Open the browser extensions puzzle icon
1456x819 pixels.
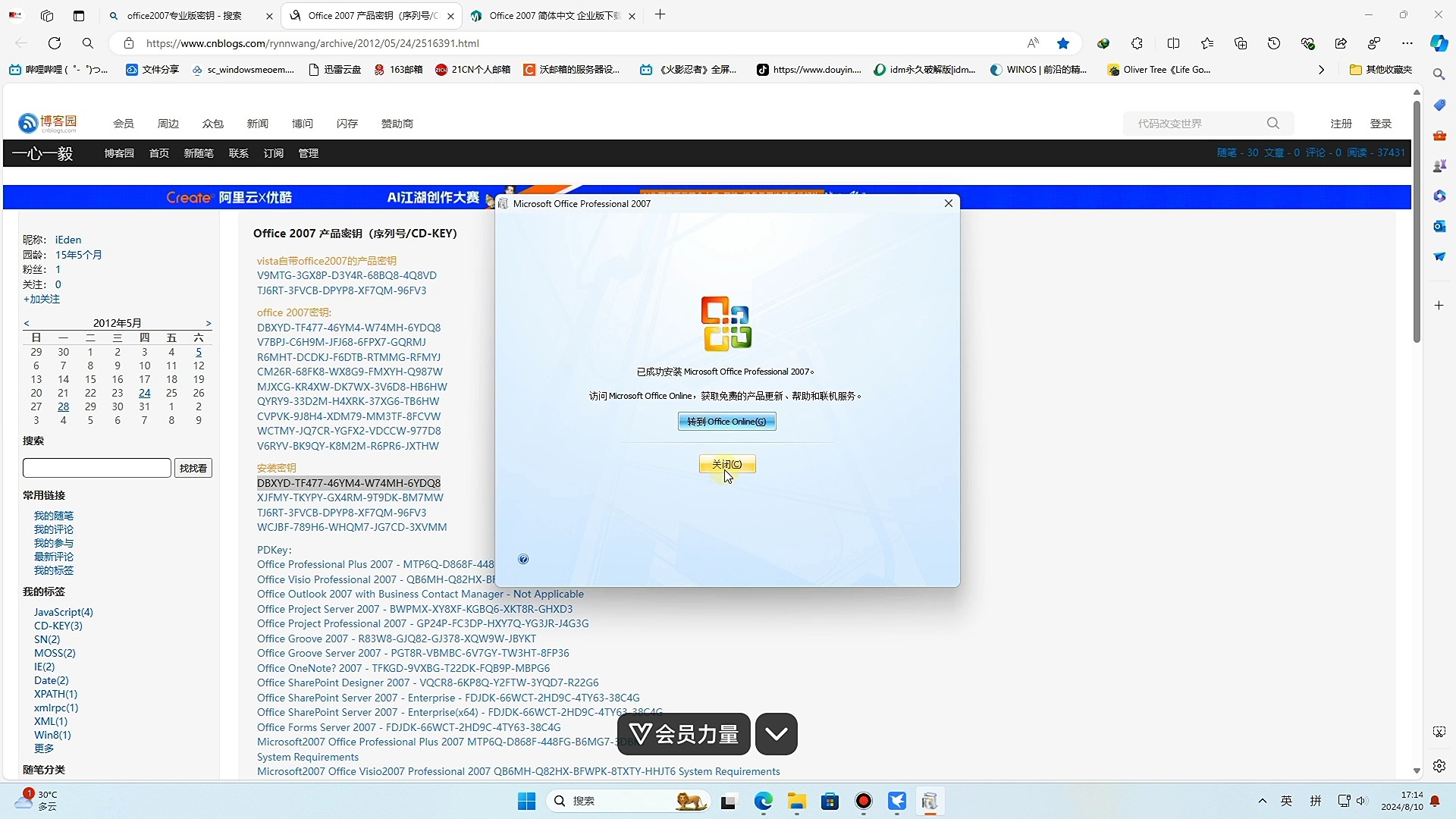1137,43
